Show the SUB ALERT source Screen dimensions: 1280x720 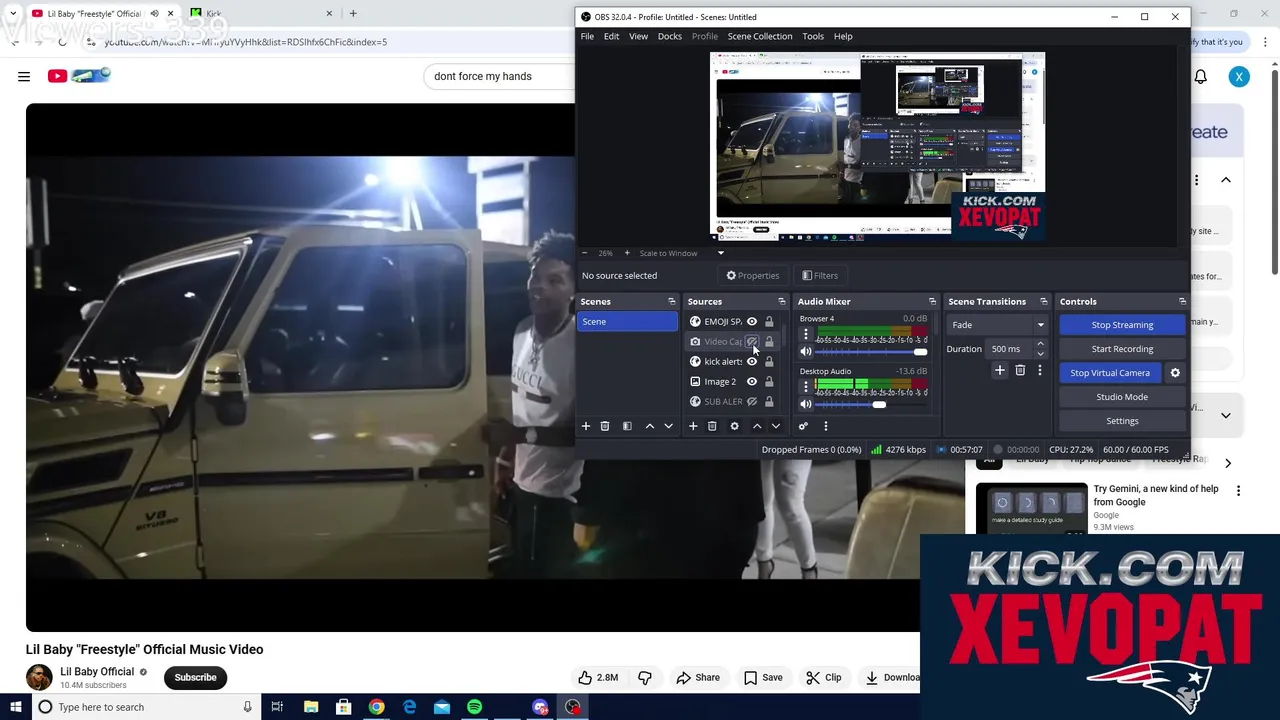[x=752, y=402]
